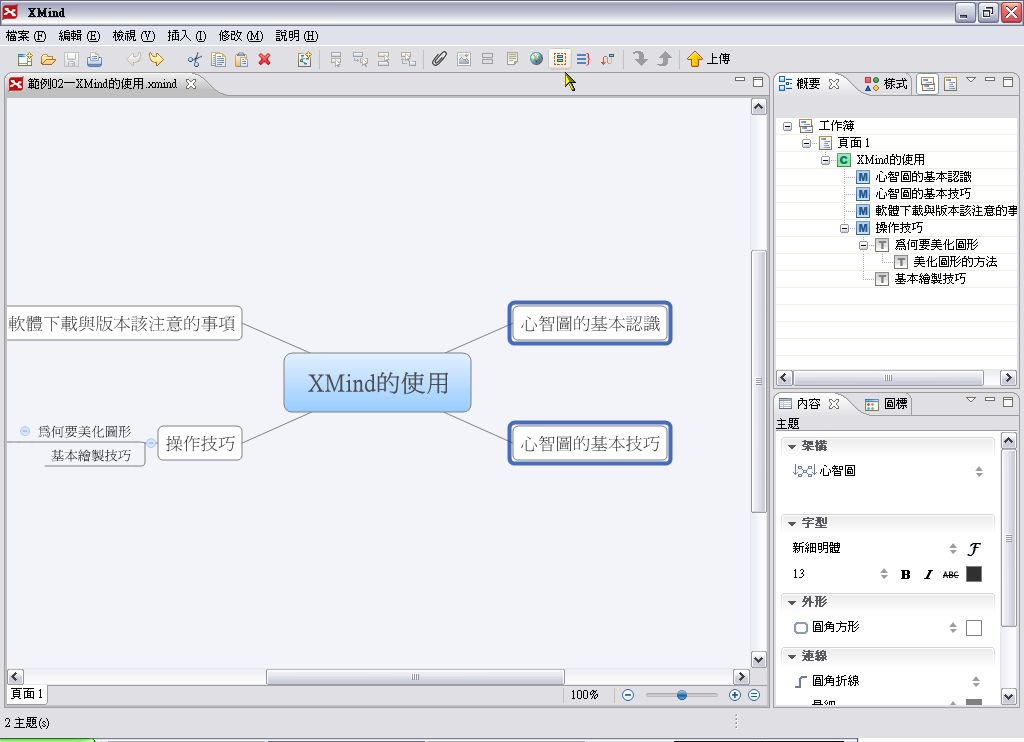The image size is (1024, 742).
Task: Open the 插入 menu
Action: [187, 36]
